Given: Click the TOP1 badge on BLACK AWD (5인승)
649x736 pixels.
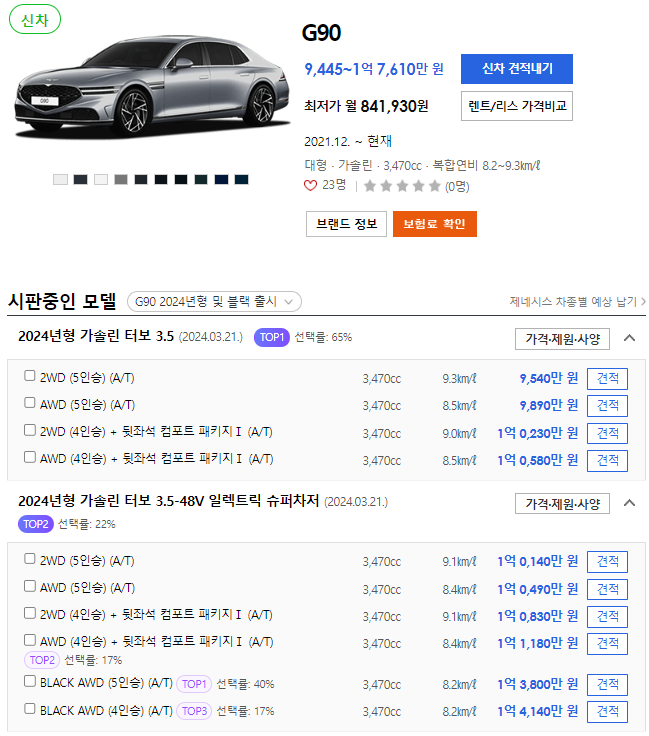Looking at the screenshot, I should (x=194, y=684).
